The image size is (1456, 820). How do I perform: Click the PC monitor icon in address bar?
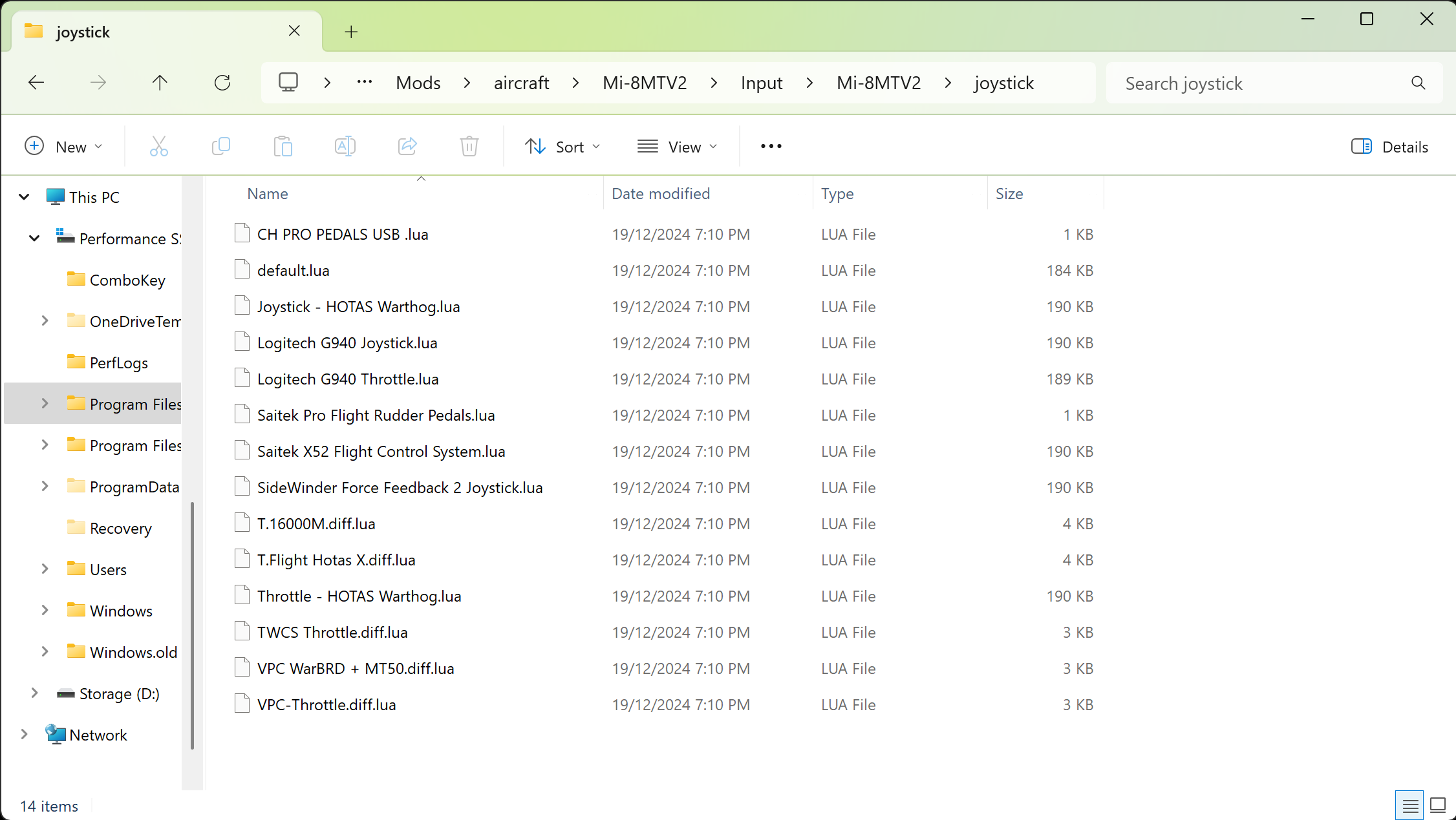pyautogui.click(x=288, y=83)
